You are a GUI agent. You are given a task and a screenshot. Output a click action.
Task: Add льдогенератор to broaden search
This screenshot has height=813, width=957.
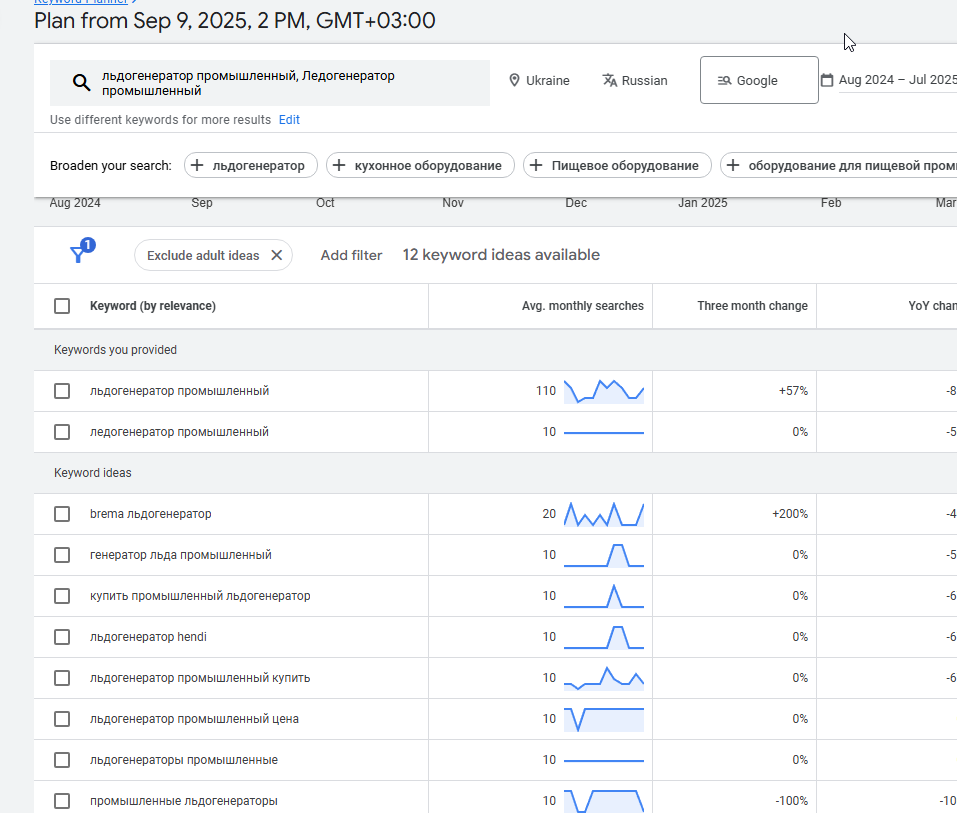(x=250, y=165)
